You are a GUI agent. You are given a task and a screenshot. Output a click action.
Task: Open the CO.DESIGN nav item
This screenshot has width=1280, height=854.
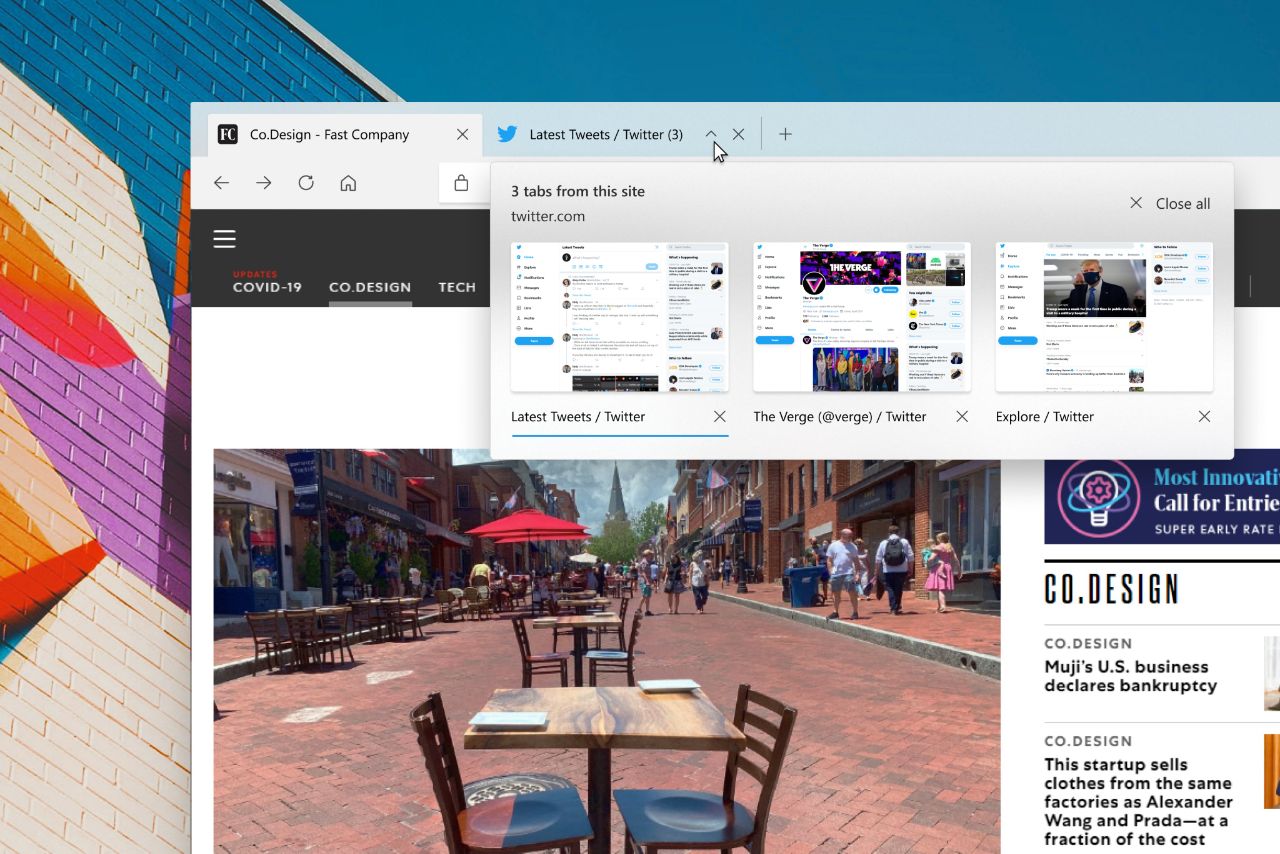370,287
